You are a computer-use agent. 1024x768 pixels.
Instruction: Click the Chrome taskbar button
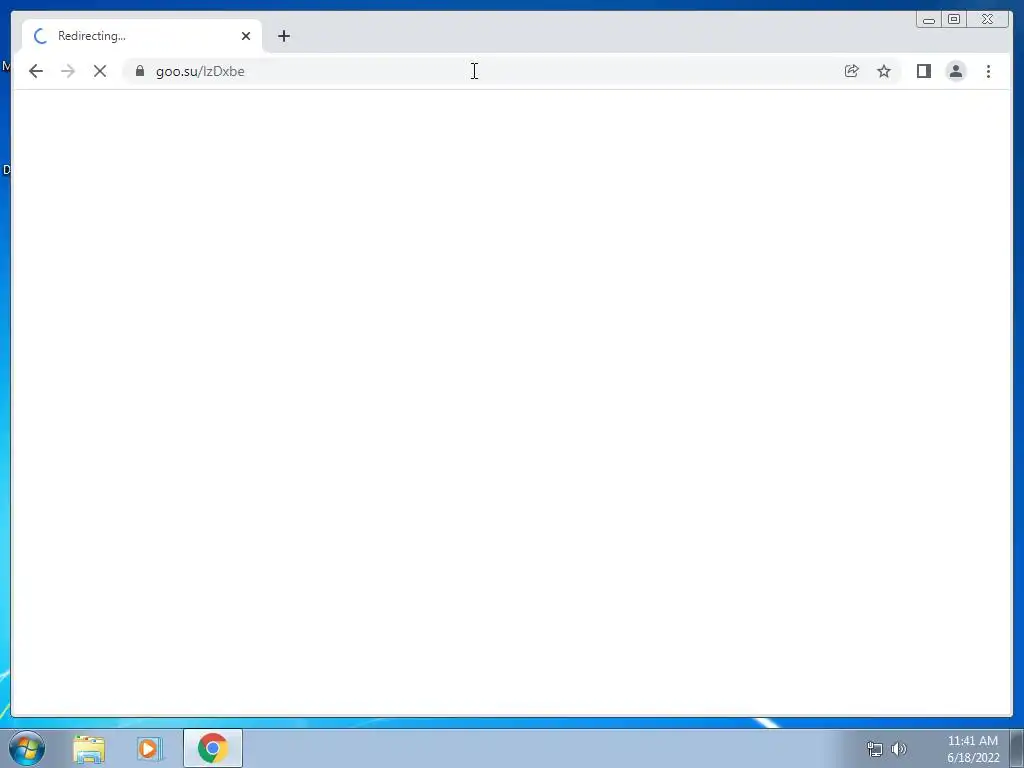(213, 748)
